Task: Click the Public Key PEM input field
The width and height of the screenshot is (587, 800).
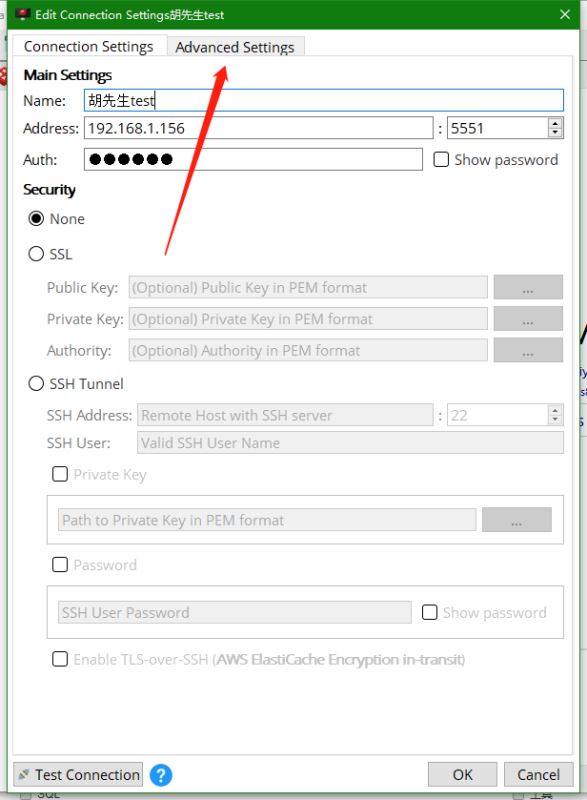Action: click(308, 288)
